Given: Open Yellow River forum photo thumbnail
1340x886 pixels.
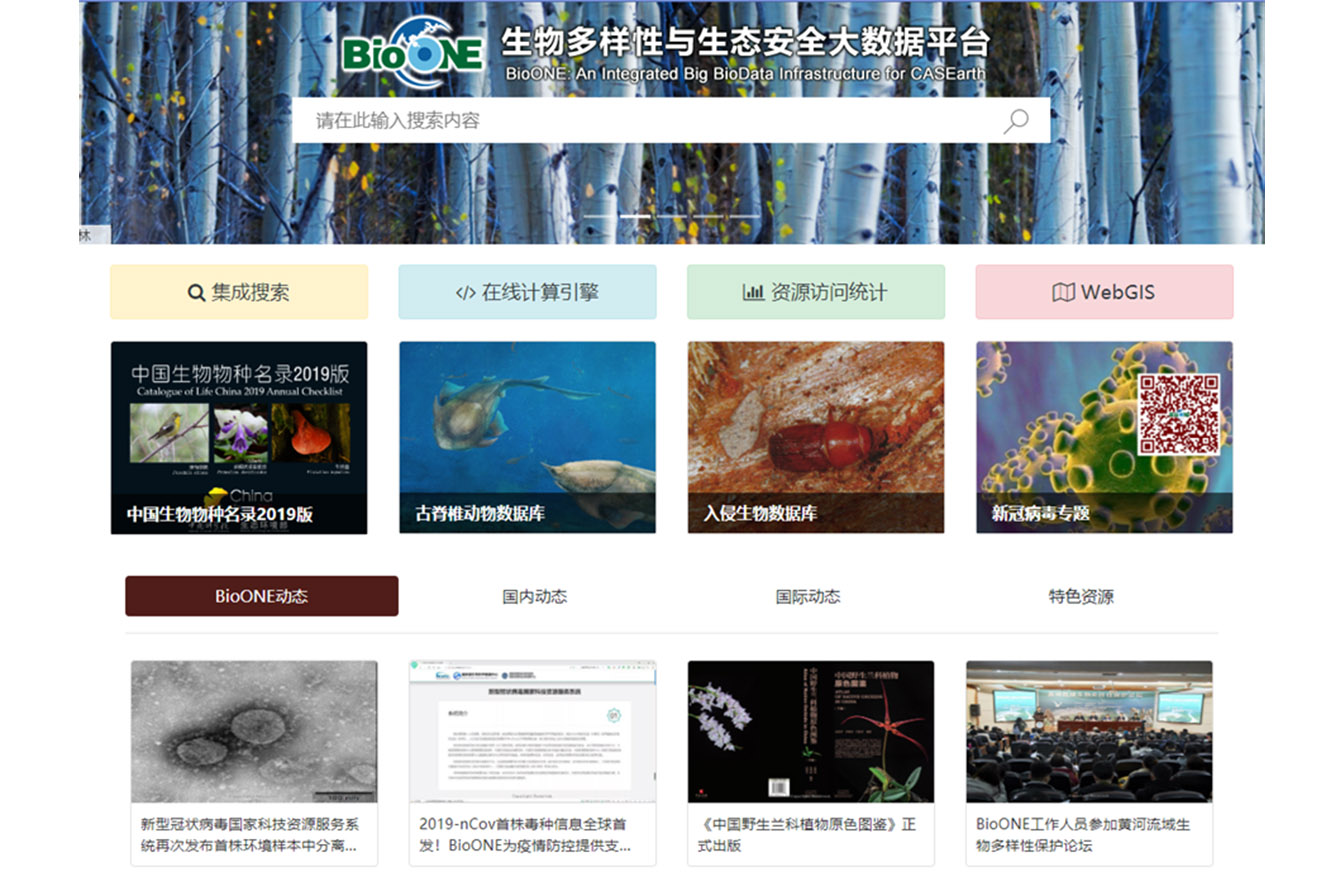Looking at the screenshot, I should pos(1089,731).
